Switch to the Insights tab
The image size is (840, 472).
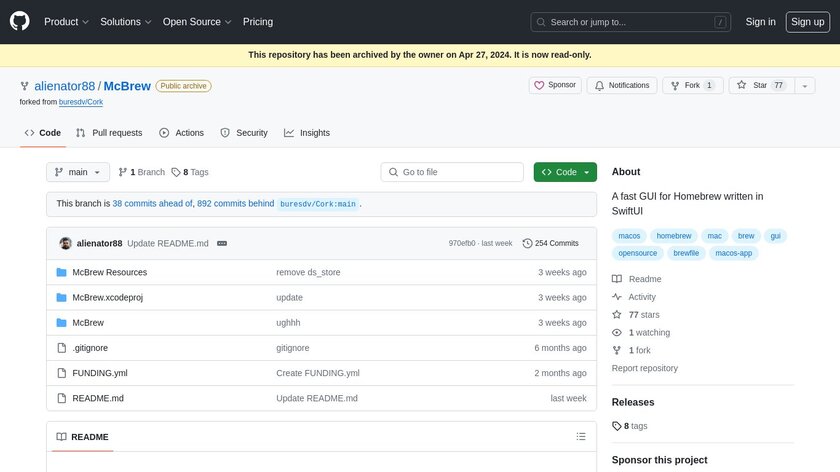coord(307,133)
